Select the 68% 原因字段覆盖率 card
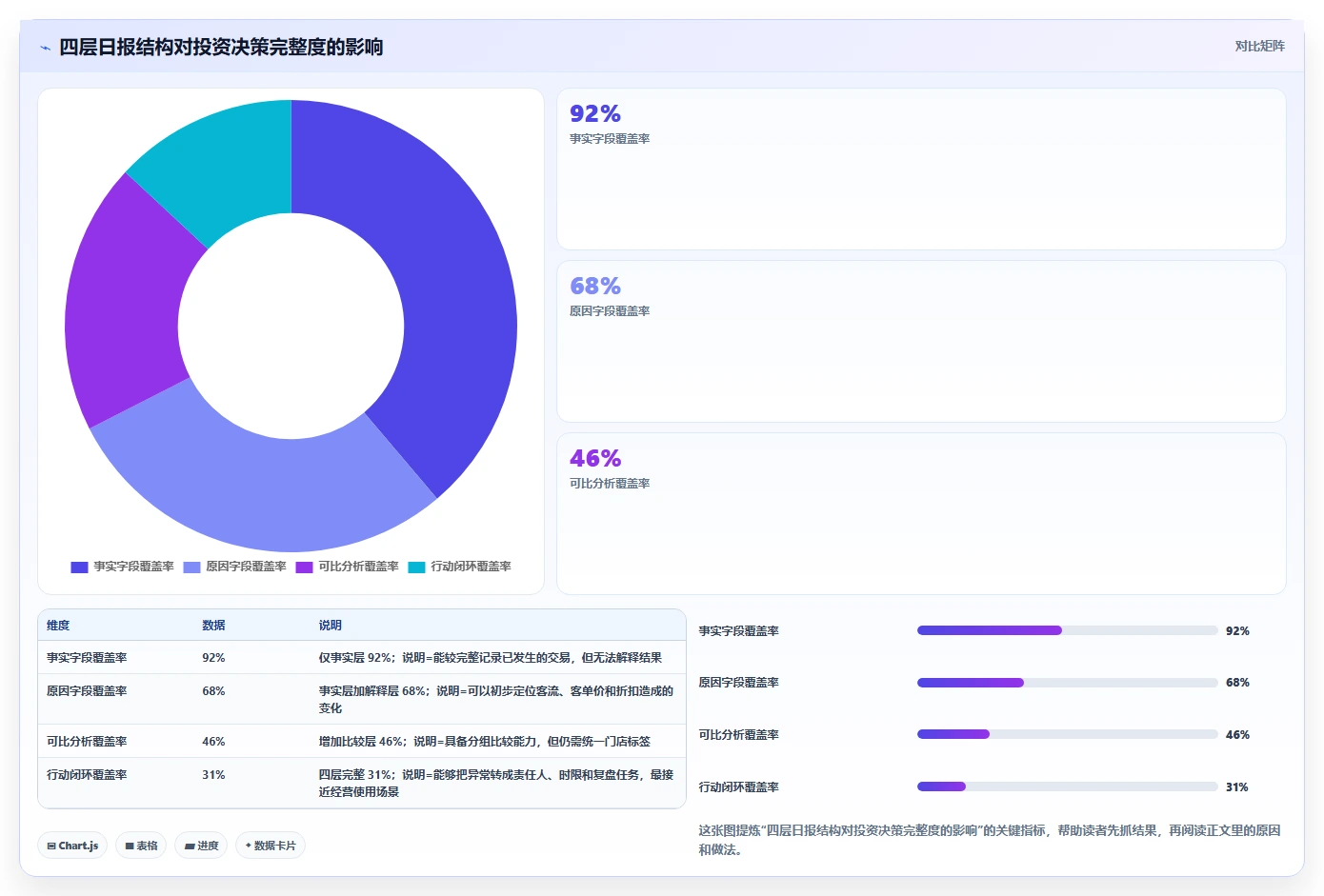 (x=921, y=342)
